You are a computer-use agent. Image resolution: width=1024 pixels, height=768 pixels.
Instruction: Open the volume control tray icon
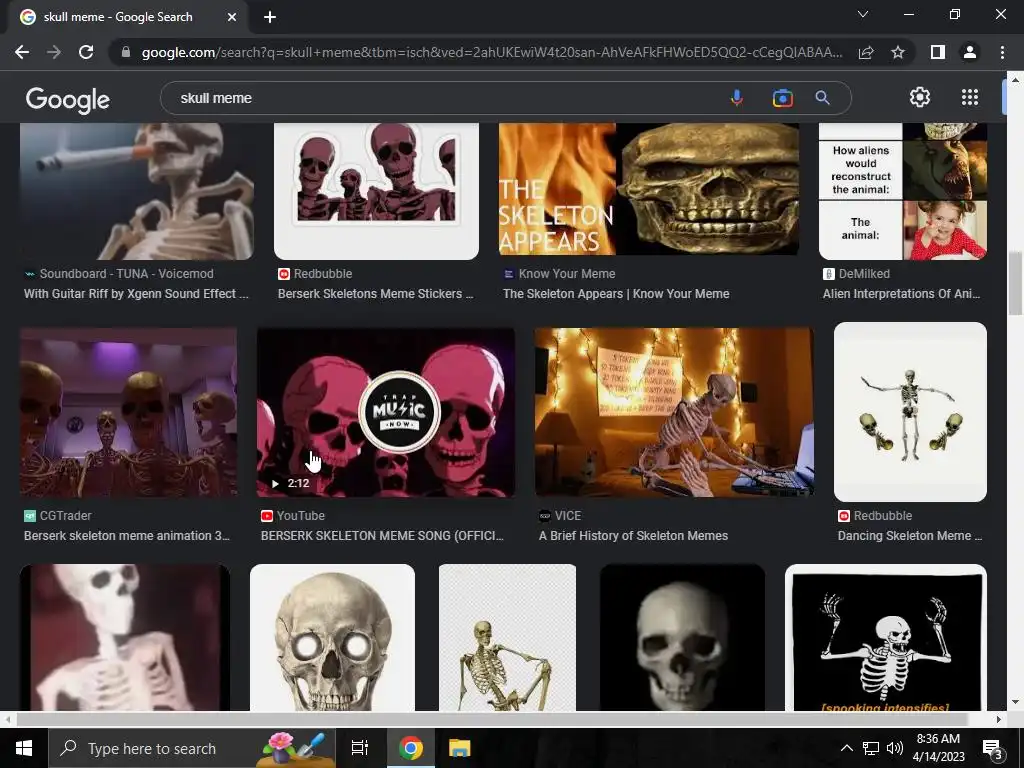coord(895,748)
